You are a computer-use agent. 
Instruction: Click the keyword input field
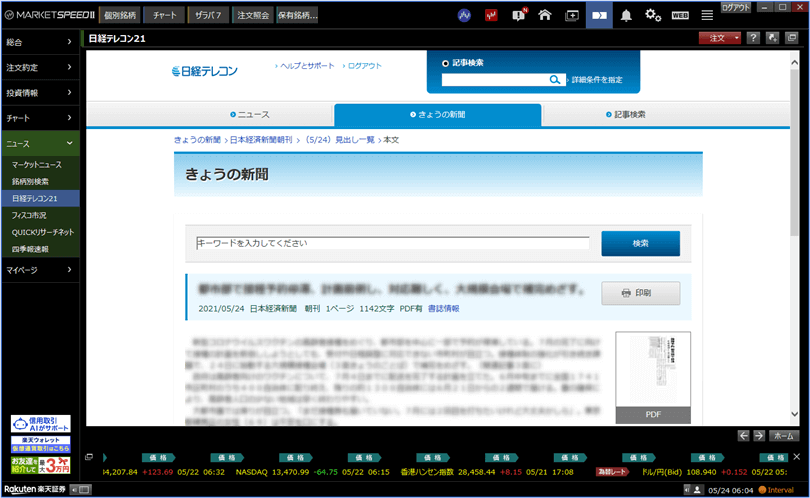tap(393, 243)
